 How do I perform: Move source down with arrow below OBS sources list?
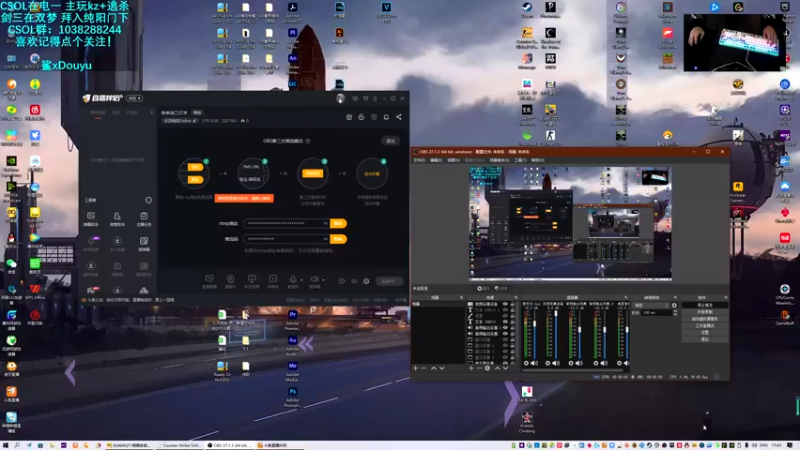tap(505, 368)
